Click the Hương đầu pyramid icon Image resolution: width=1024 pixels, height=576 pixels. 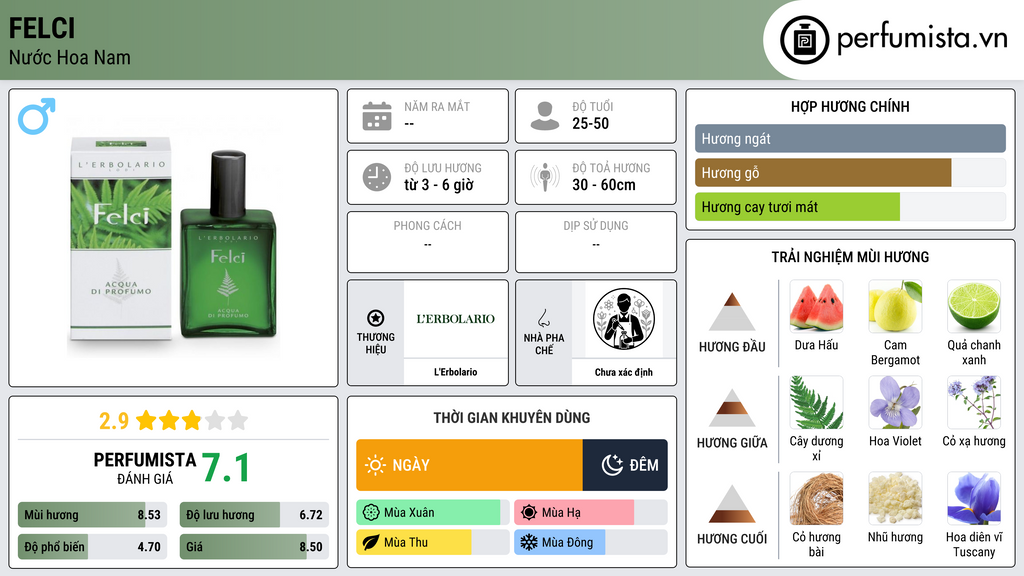(x=732, y=312)
